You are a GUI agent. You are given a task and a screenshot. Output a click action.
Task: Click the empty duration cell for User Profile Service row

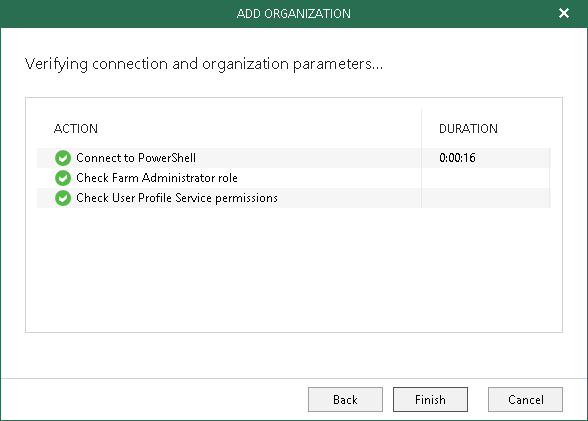[486, 198]
